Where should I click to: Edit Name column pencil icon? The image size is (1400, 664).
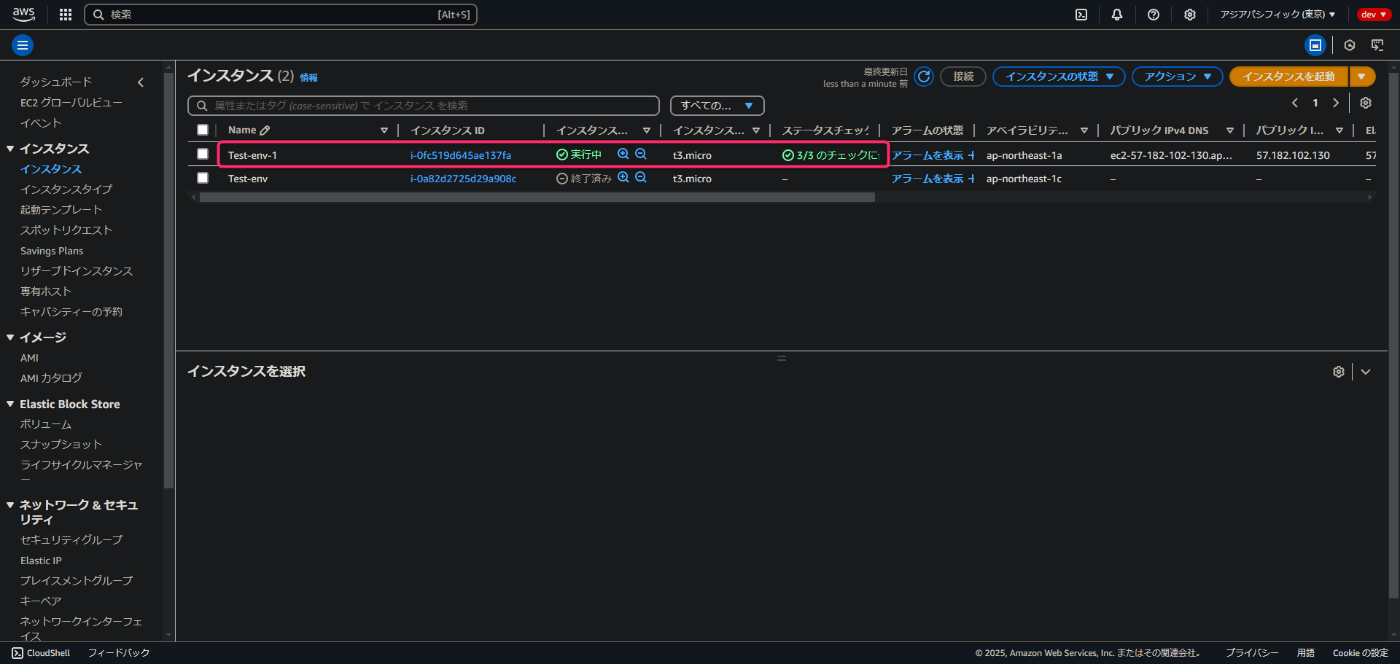pyautogui.click(x=265, y=130)
